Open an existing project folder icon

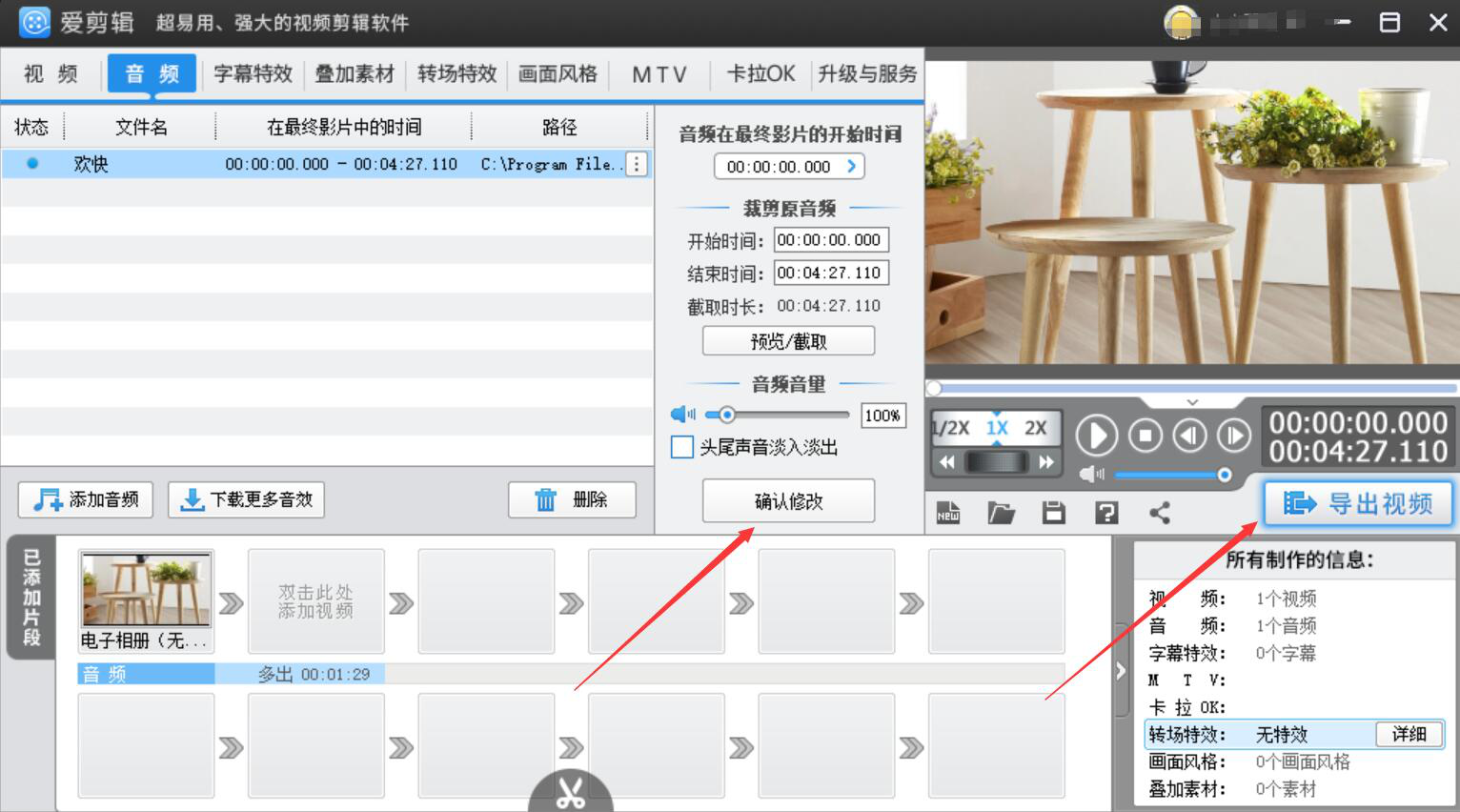pyautogui.click(x=1001, y=513)
